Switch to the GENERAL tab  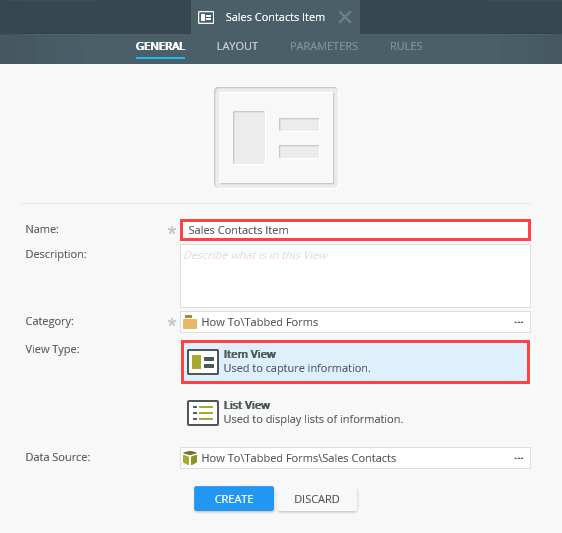[x=160, y=46]
